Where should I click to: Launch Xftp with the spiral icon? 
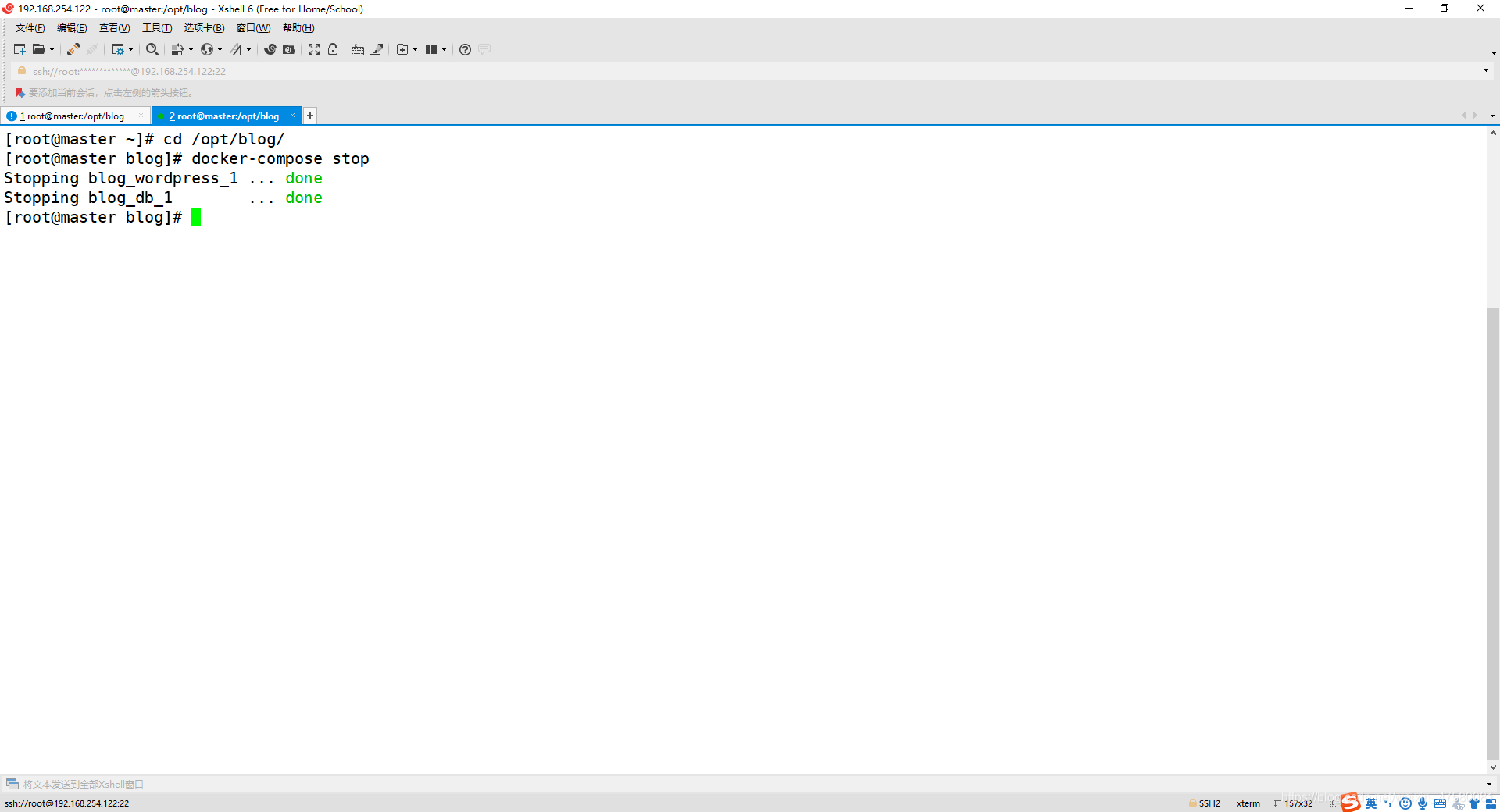(x=270, y=49)
